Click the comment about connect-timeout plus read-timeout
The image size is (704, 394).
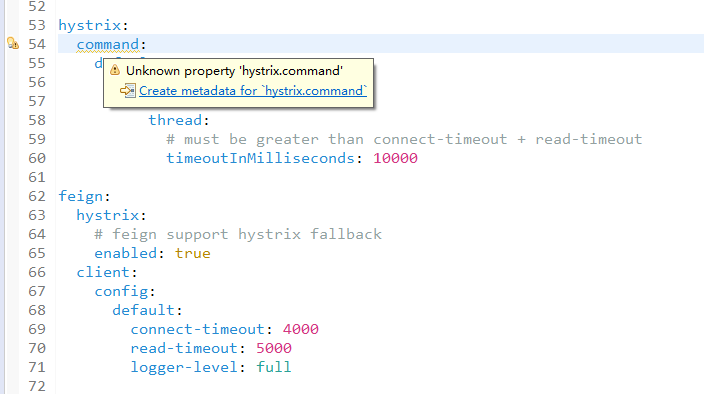click(x=404, y=139)
